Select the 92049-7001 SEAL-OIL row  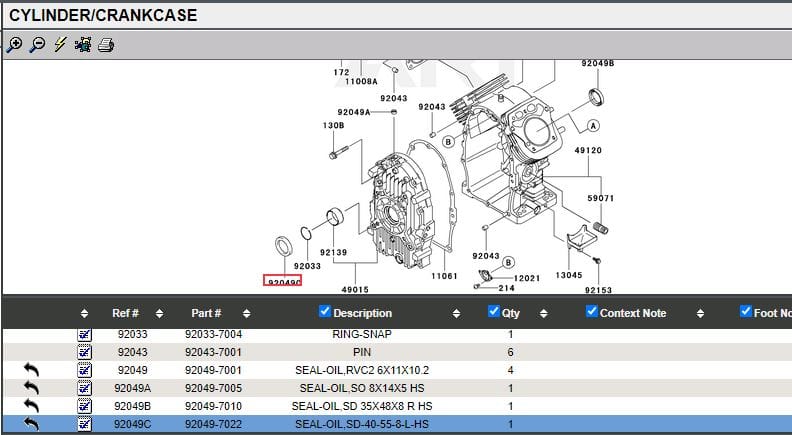pos(364,370)
